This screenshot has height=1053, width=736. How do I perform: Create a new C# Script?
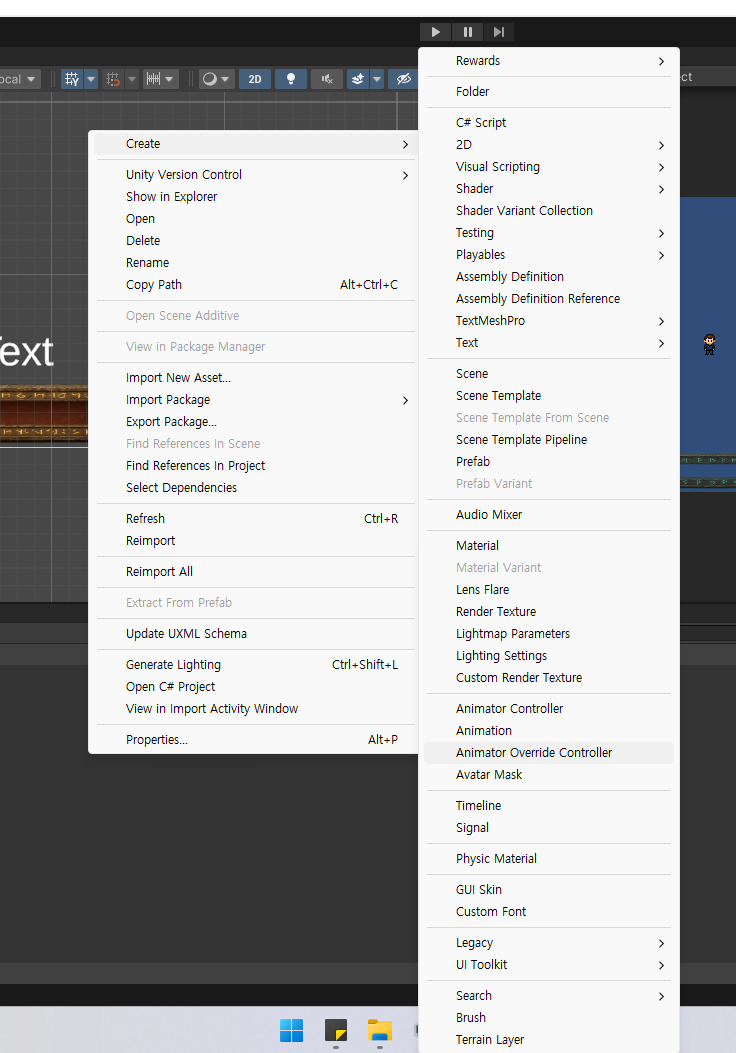pyautogui.click(x=549, y=122)
